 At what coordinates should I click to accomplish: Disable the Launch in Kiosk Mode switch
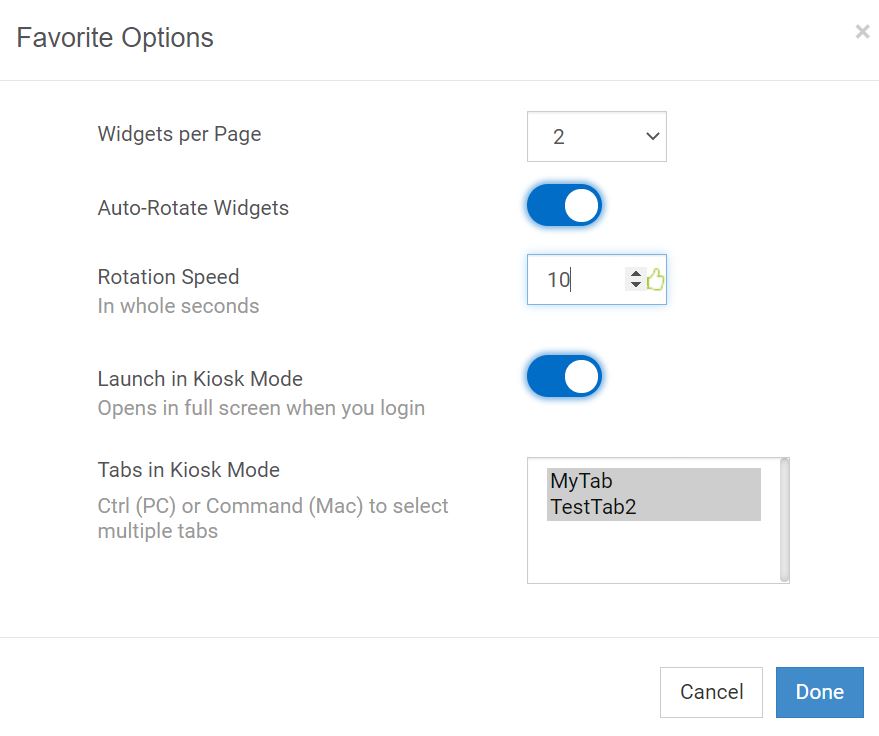pyautogui.click(x=564, y=377)
